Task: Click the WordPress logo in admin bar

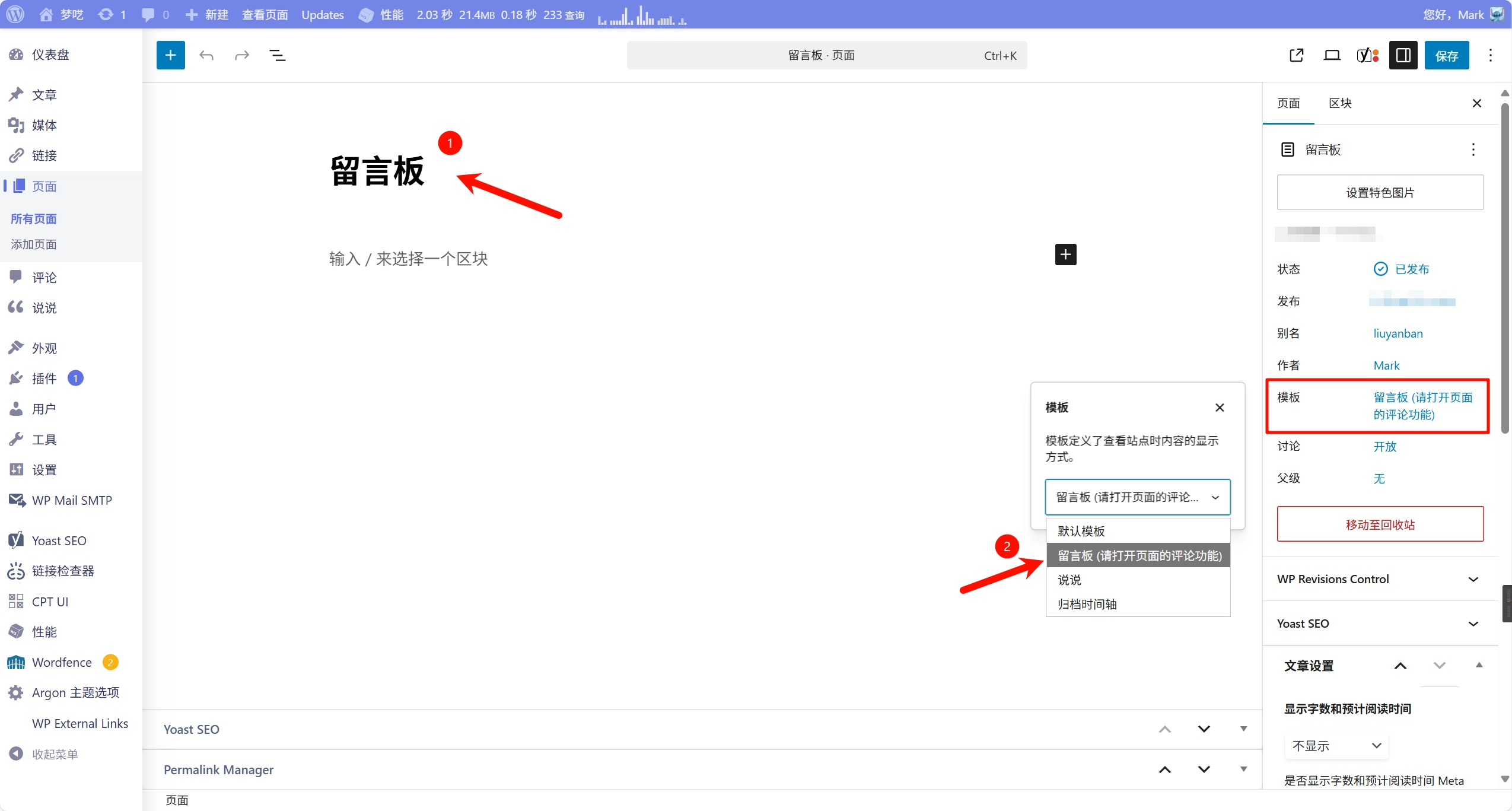Action: 15,14
